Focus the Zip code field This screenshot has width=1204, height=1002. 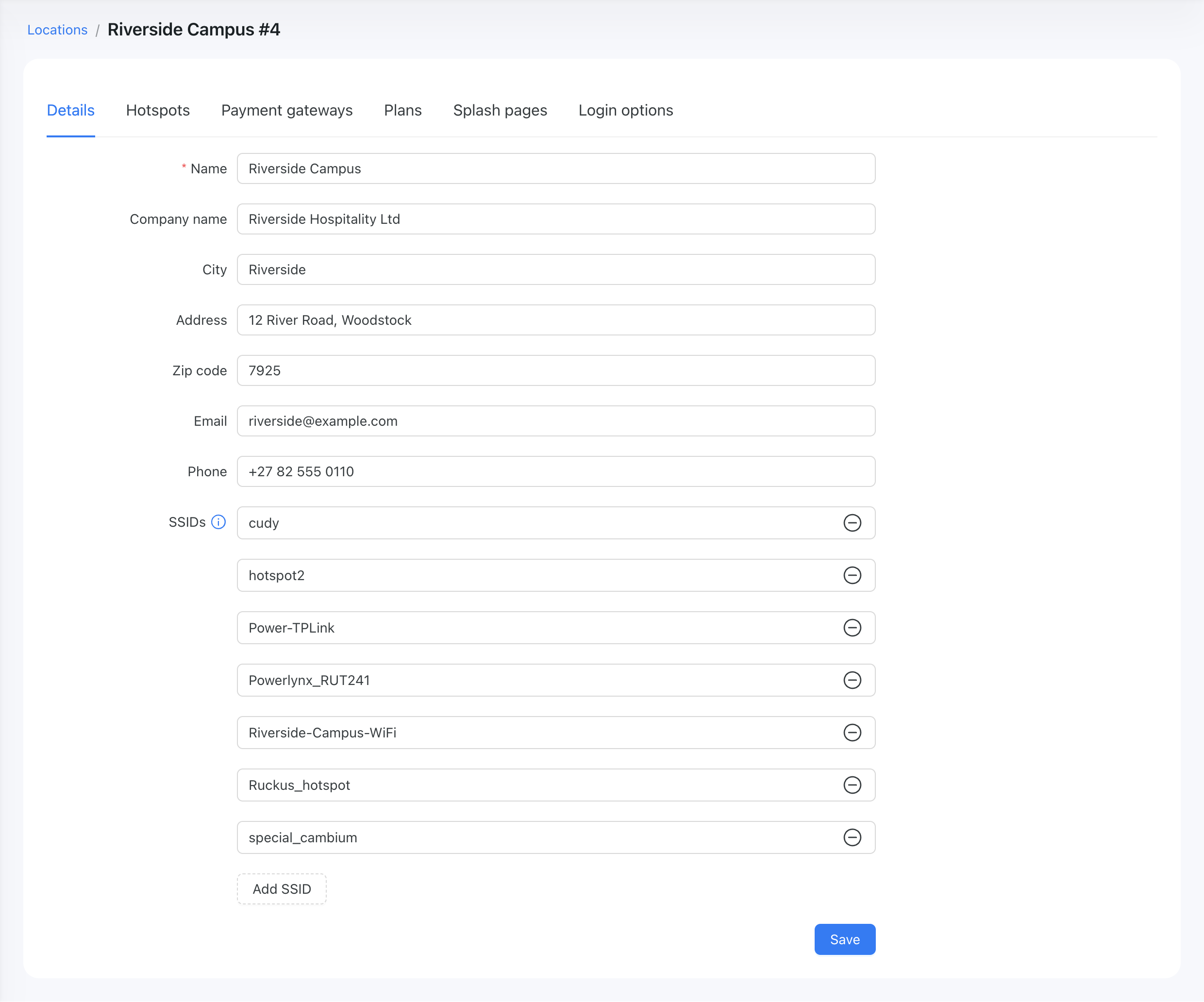[555, 370]
